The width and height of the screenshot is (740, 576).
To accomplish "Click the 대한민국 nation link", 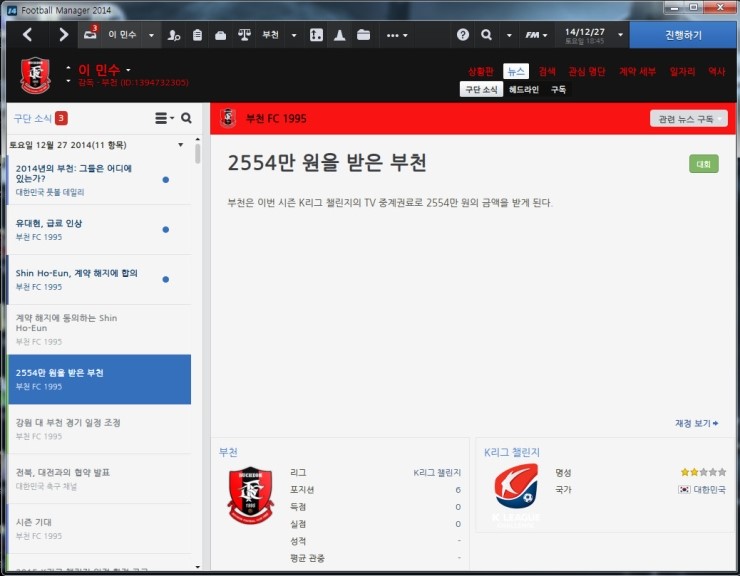I will coord(709,490).
